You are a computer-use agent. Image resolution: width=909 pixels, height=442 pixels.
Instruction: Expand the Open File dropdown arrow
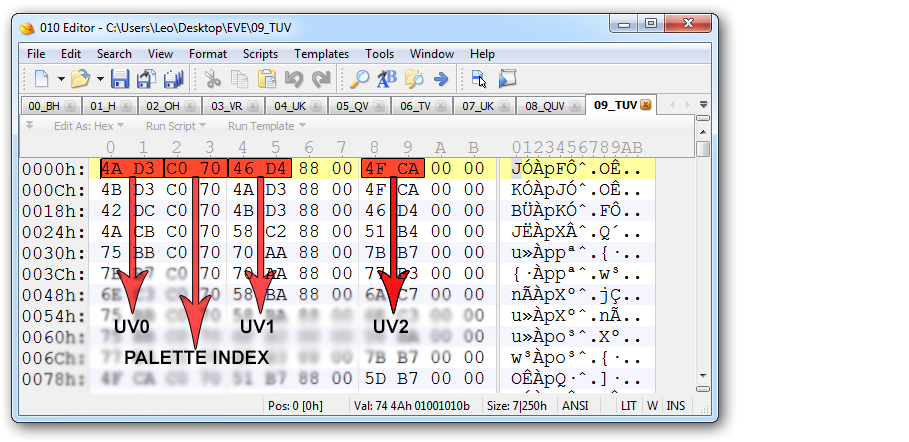[100, 79]
